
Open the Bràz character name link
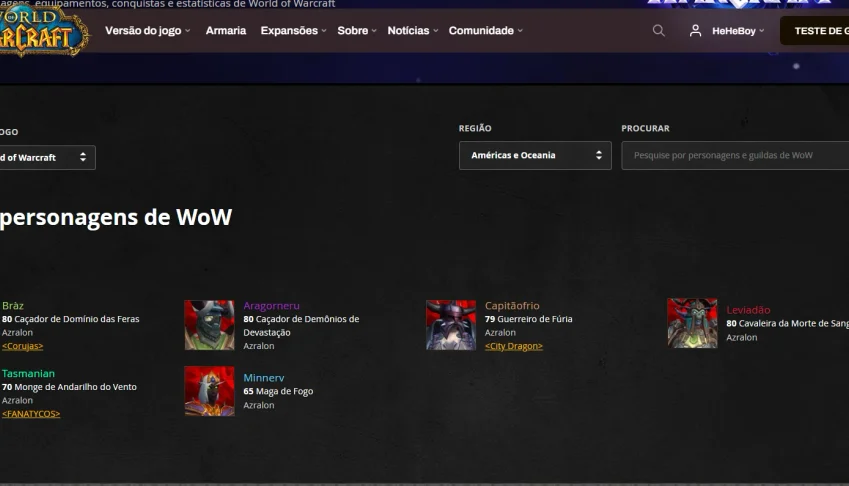tap(12, 306)
